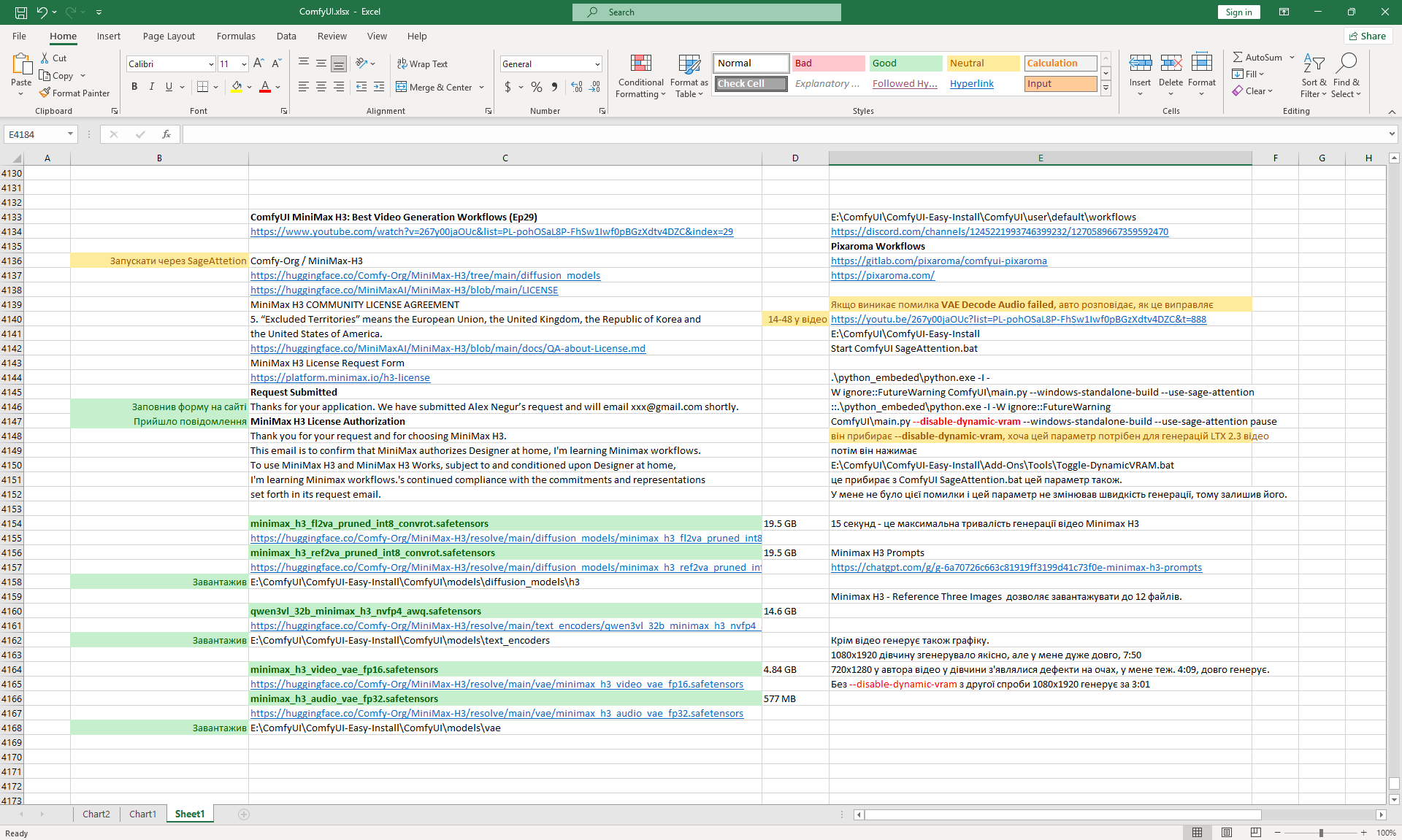Decrease the cell indent
1402x840 pixels.
361,87
